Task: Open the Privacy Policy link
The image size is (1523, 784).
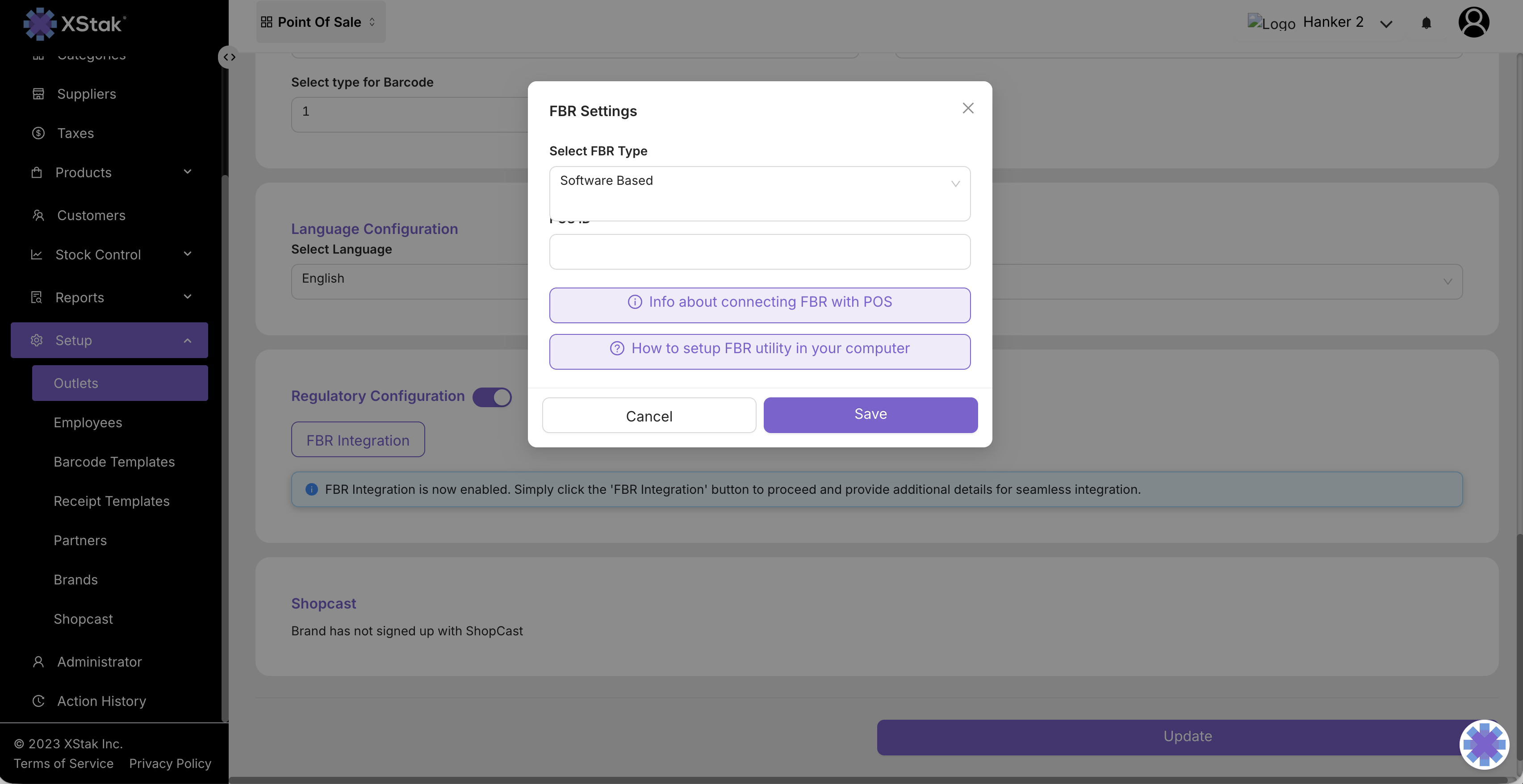Action: [170, 763]
